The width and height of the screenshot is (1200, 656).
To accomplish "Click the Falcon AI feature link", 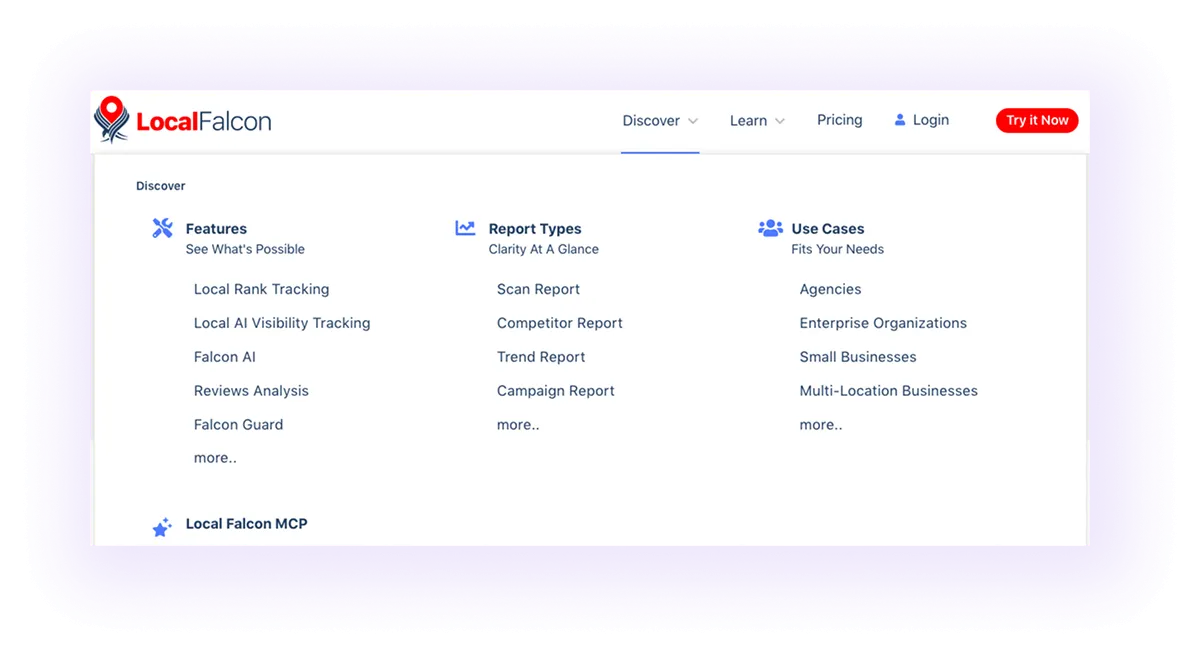I will tap(225, 356).
